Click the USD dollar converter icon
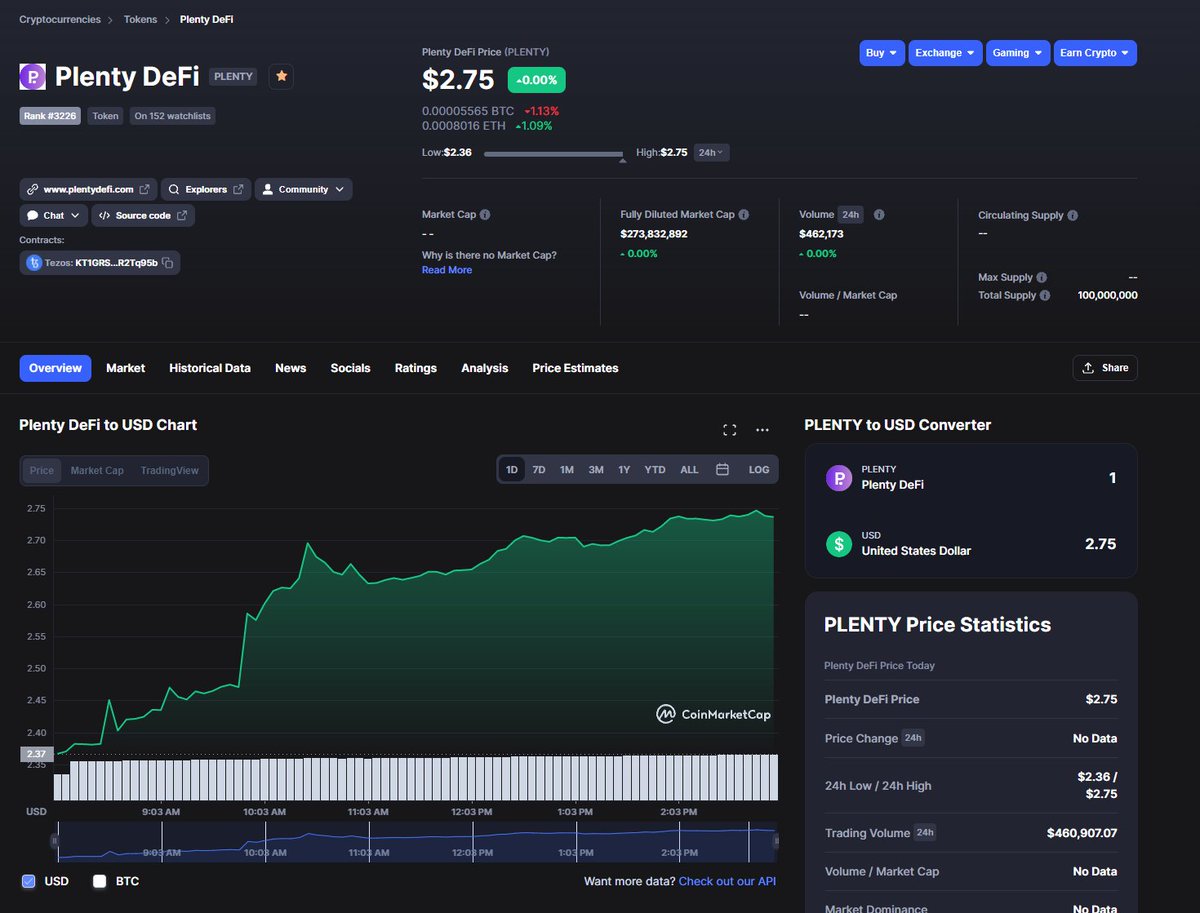 point(839,544)
